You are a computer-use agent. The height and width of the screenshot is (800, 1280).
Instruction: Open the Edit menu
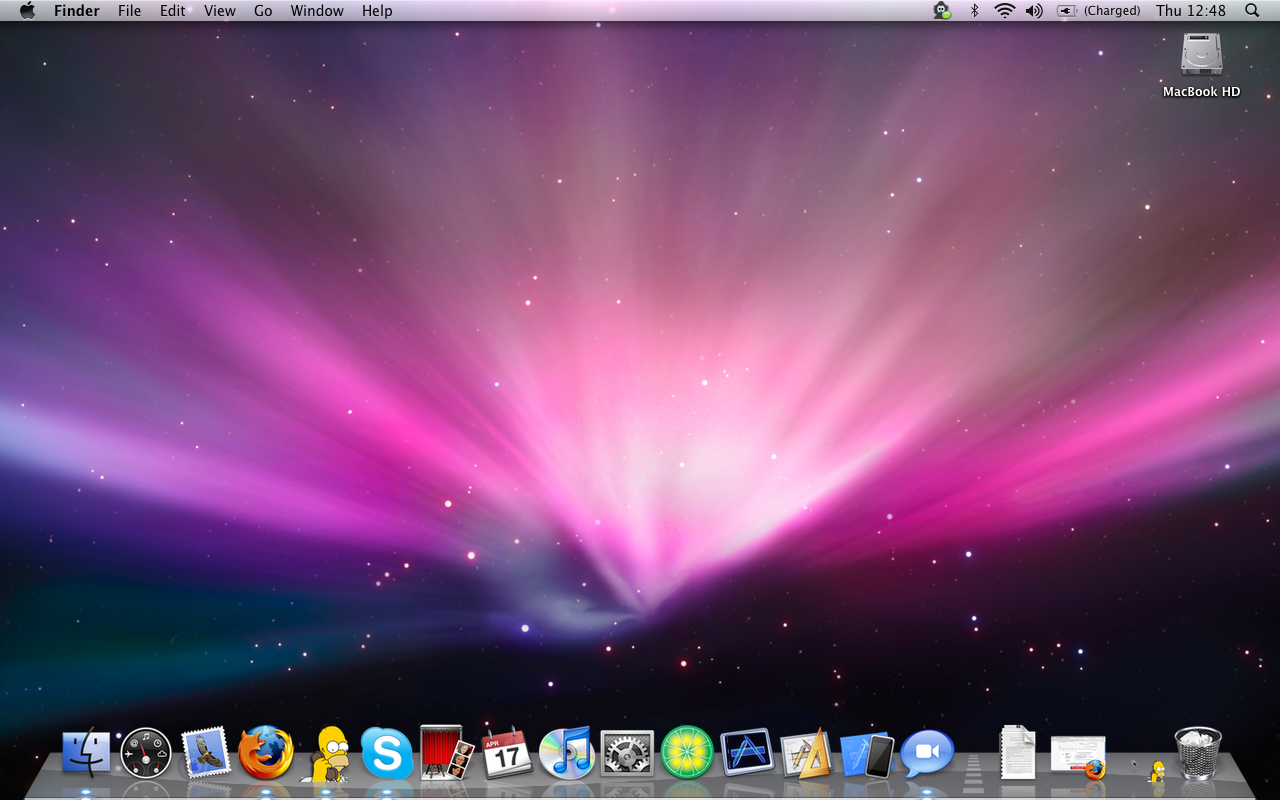173,11
